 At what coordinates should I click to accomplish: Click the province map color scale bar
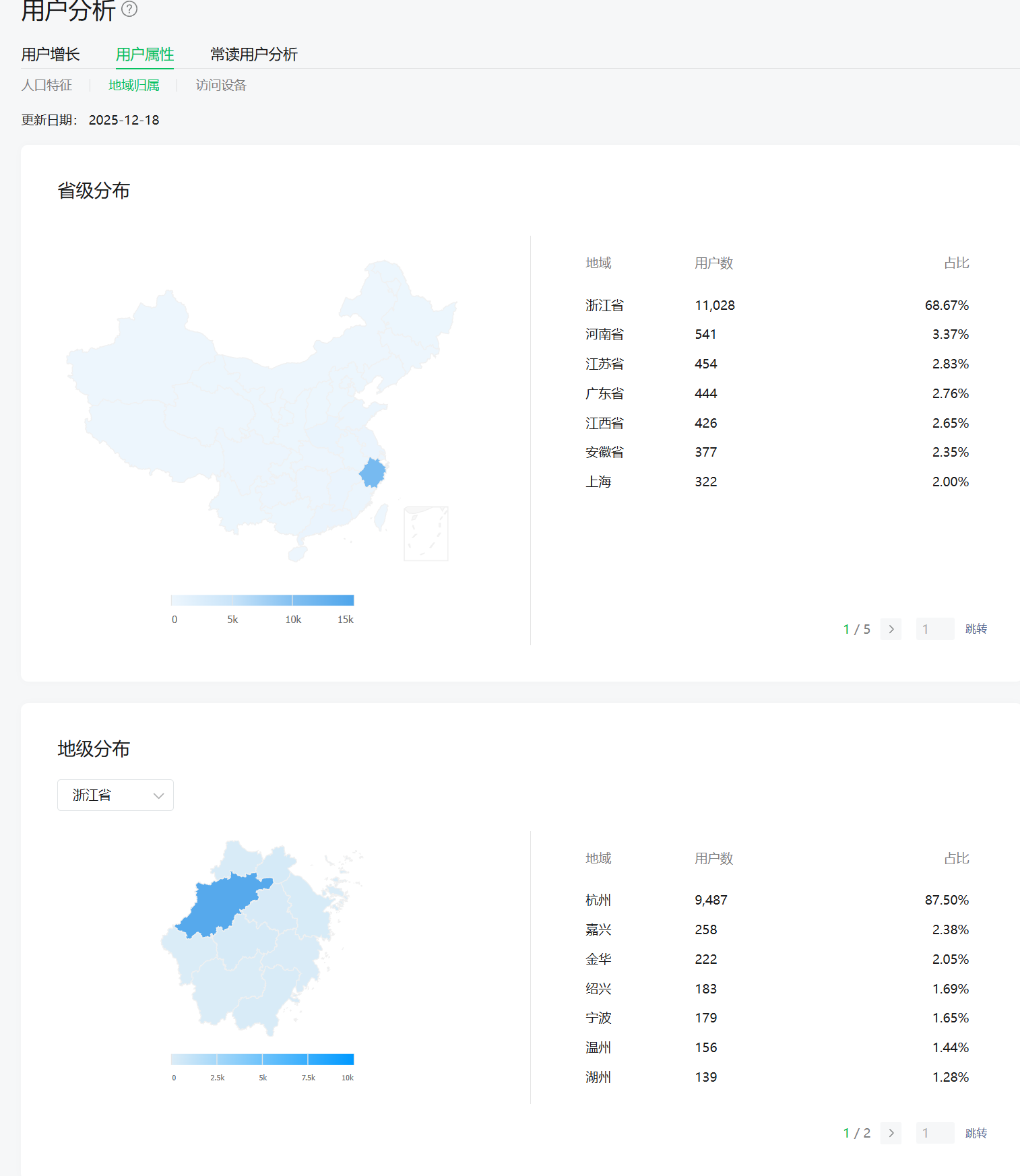262,600
